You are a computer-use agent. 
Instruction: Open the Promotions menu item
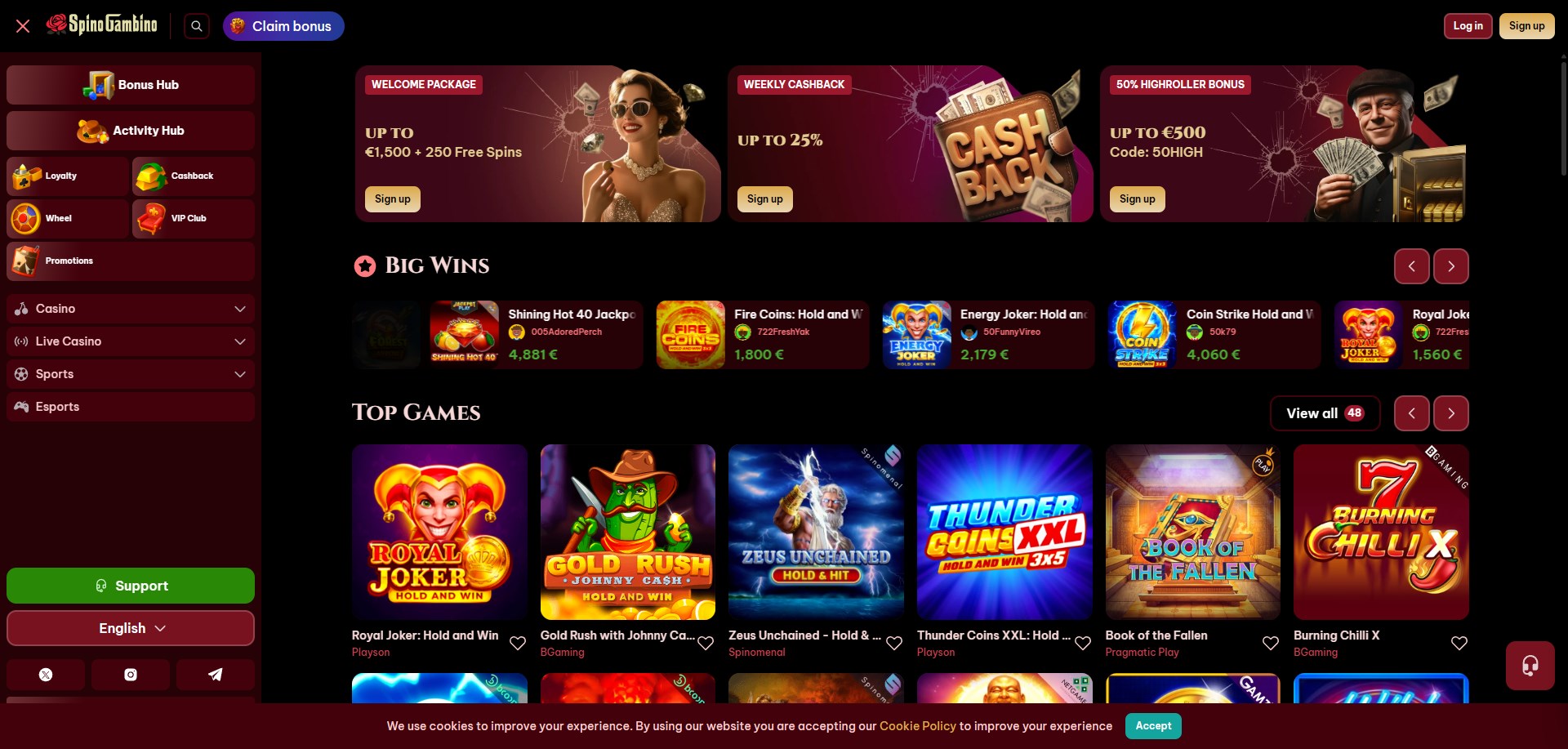point(131,261)
